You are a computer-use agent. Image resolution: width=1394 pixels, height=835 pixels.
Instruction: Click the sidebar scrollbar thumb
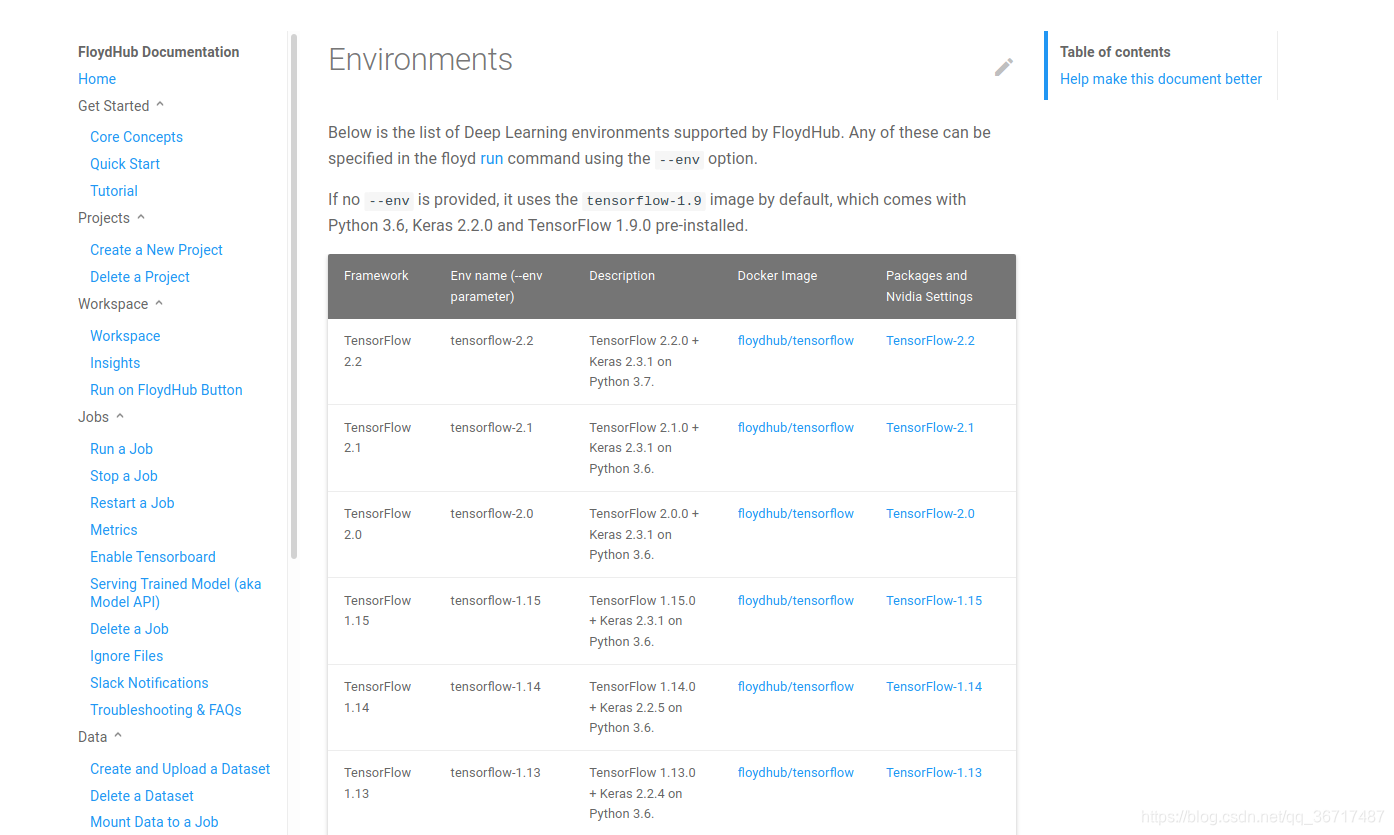(x=294, y=296)
